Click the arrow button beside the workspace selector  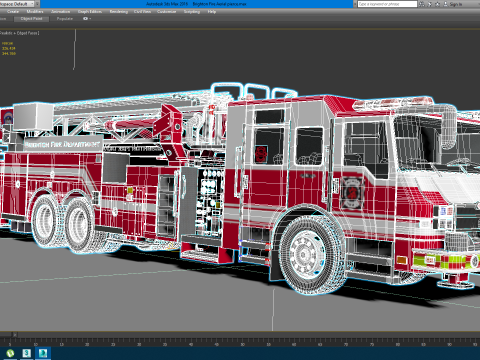pyautogui.click(x=37, y=4)
